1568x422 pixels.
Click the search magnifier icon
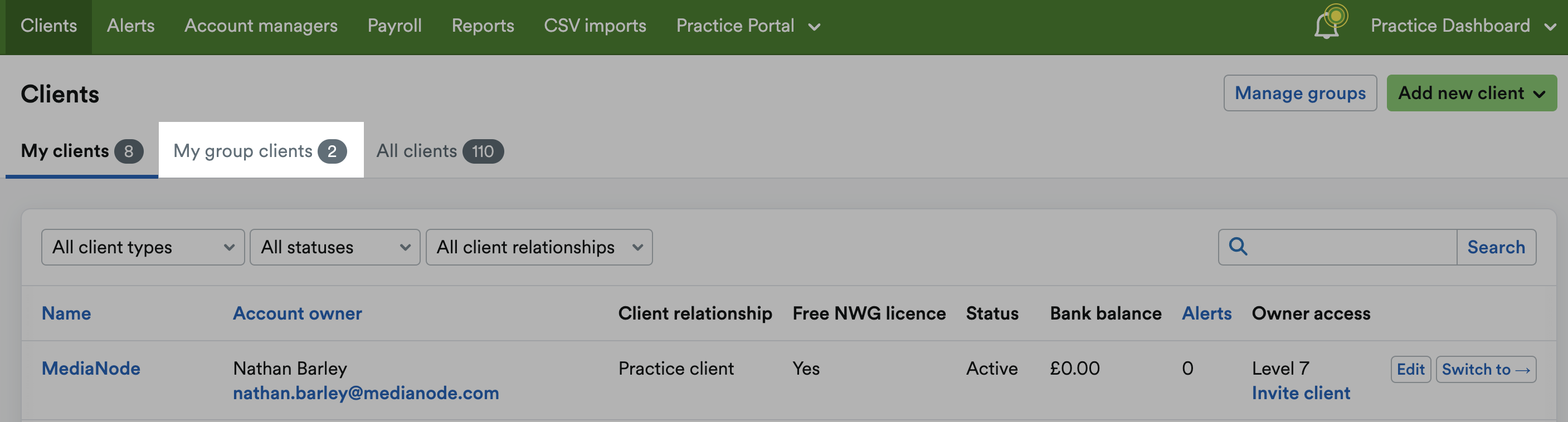pos(1238,246)
